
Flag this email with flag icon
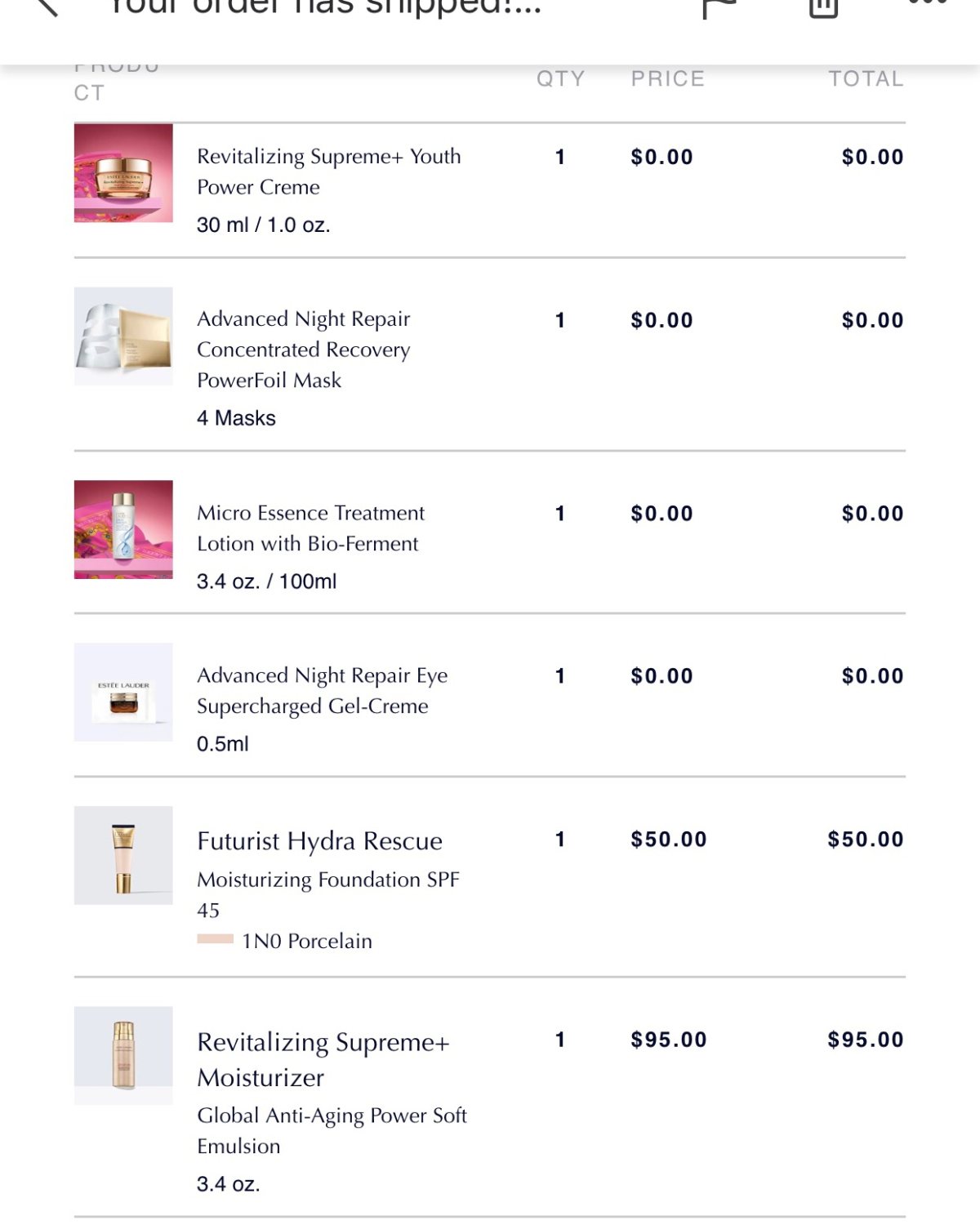[719, 8]
